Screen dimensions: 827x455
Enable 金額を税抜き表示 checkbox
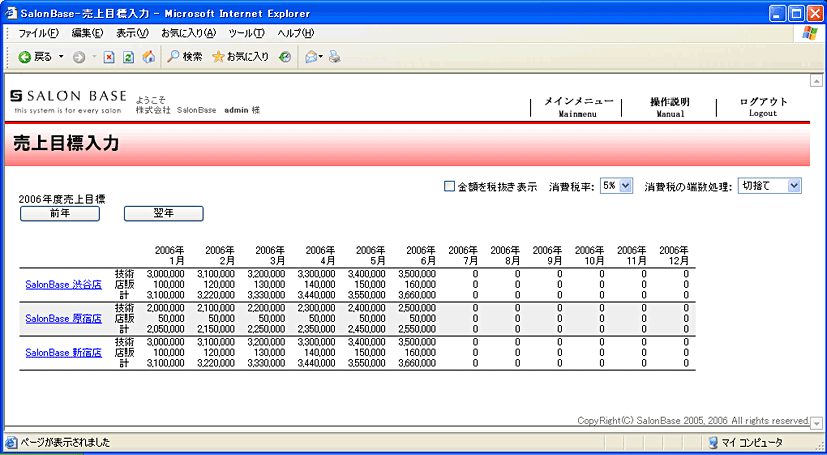tap(449, 186)
